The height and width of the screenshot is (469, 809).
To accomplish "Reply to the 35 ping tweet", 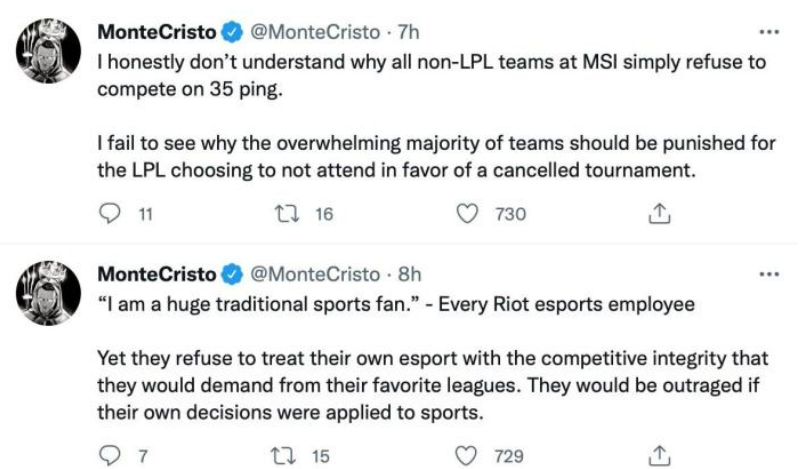I will 112,213.
